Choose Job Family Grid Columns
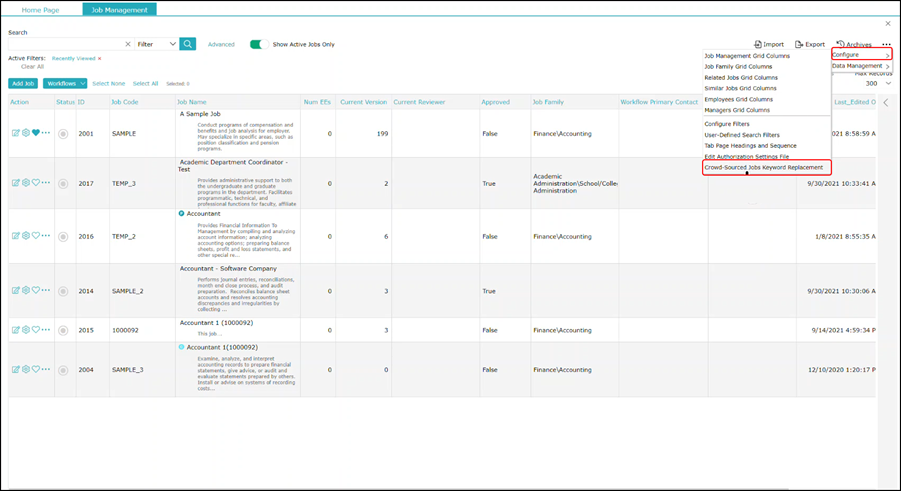Image resolution: width=901 pixels, height=491 pixels. tap(738, 67)
